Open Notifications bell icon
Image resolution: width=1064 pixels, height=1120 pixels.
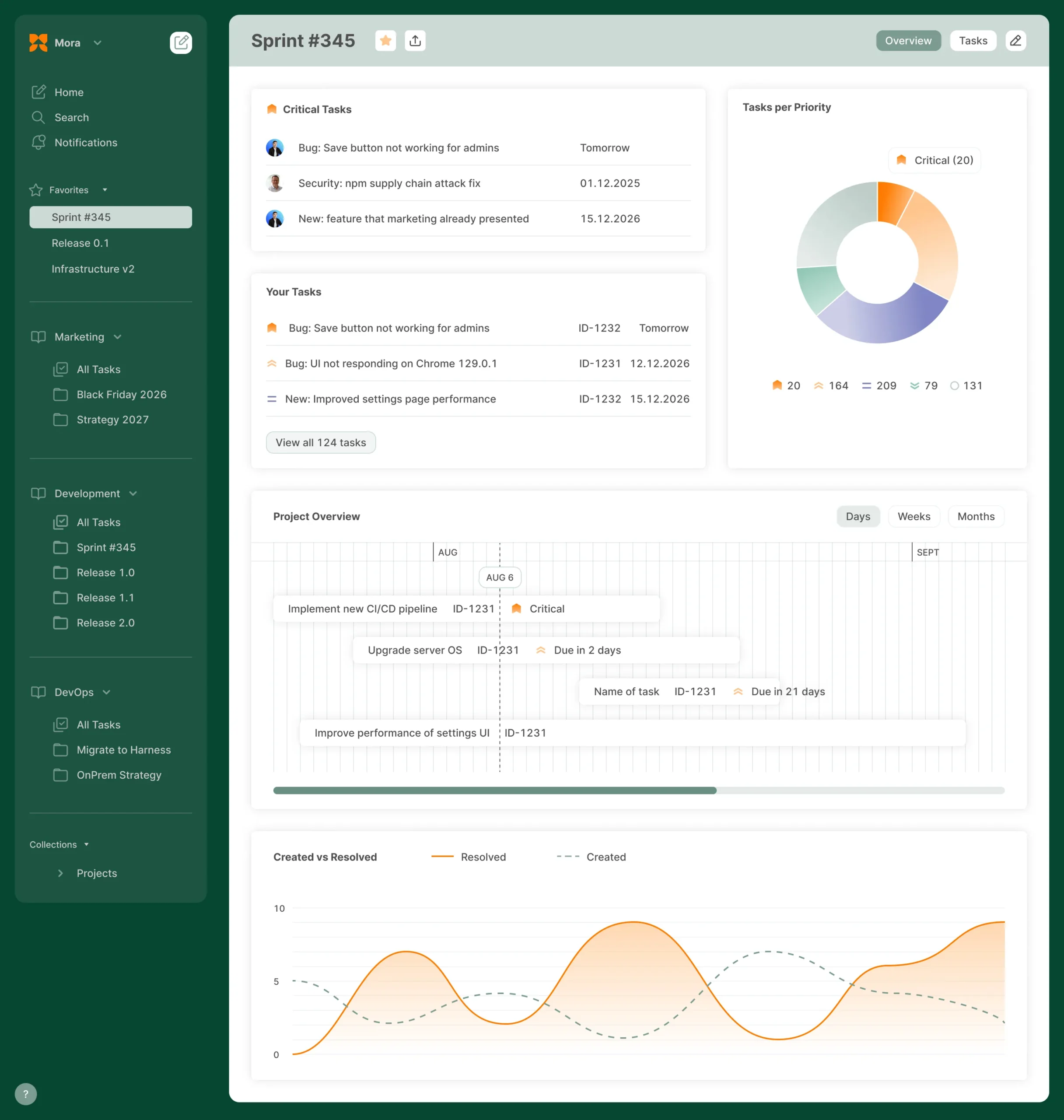(38, 142)
